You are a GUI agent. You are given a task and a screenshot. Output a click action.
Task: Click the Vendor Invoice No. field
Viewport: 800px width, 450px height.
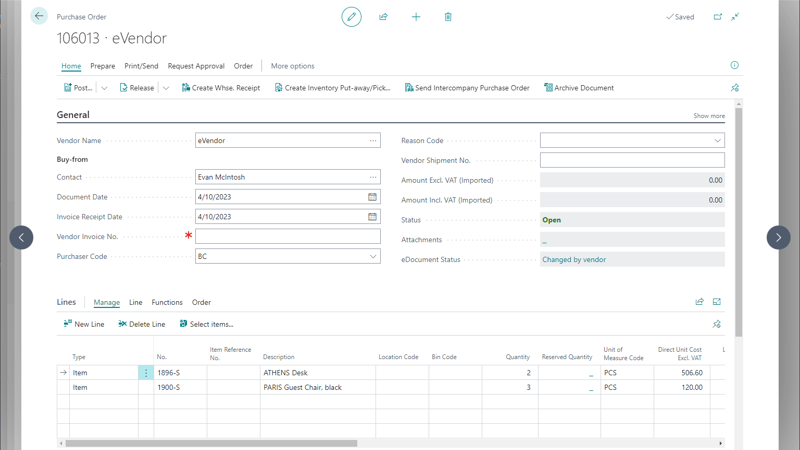(287, 237)
